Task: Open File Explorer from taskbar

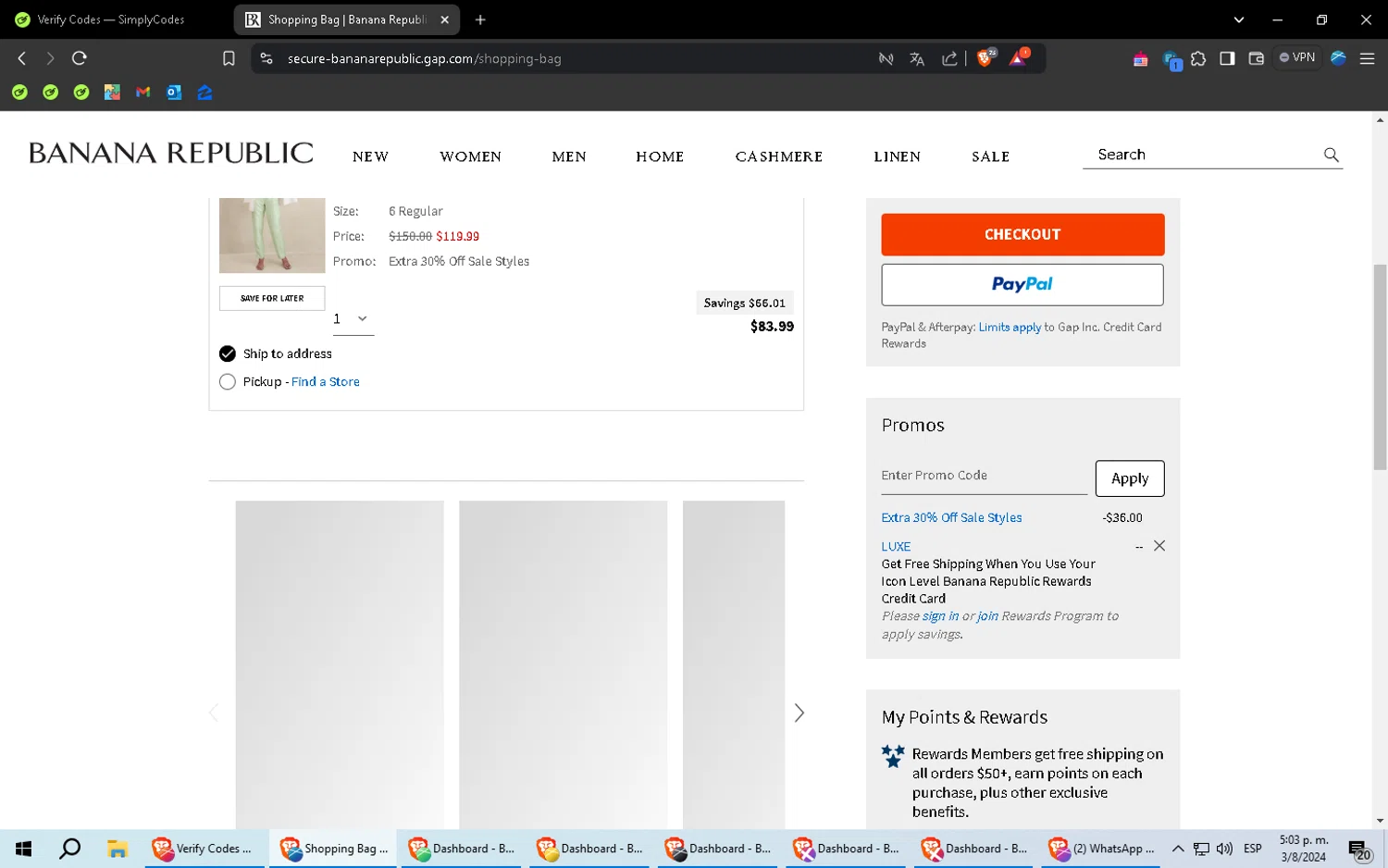Action: tap(117, 849)
